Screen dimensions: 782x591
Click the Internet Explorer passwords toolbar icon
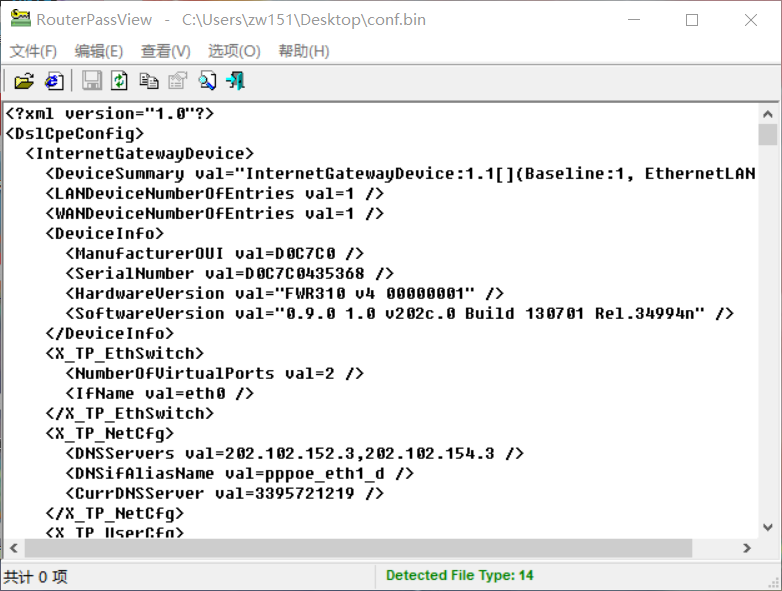[54, 81]
